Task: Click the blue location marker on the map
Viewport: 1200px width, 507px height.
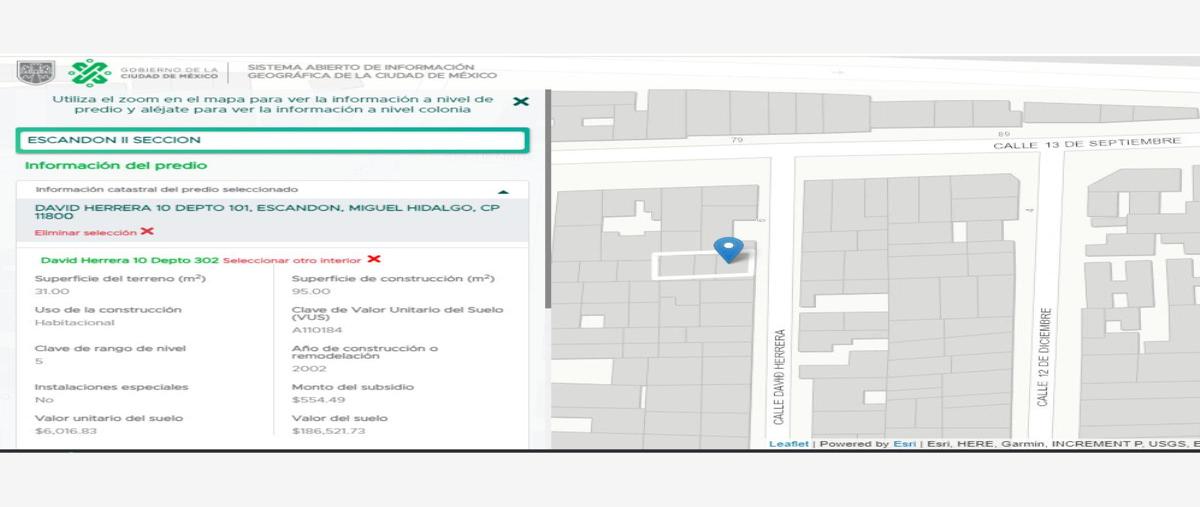Action: (x=728, y=248)
